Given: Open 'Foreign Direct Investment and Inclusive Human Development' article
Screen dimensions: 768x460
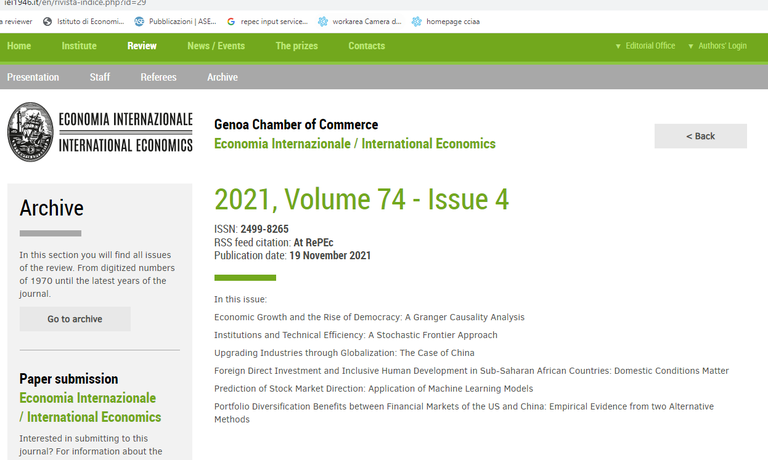Looking at the screenshot, I should point(471,371).
